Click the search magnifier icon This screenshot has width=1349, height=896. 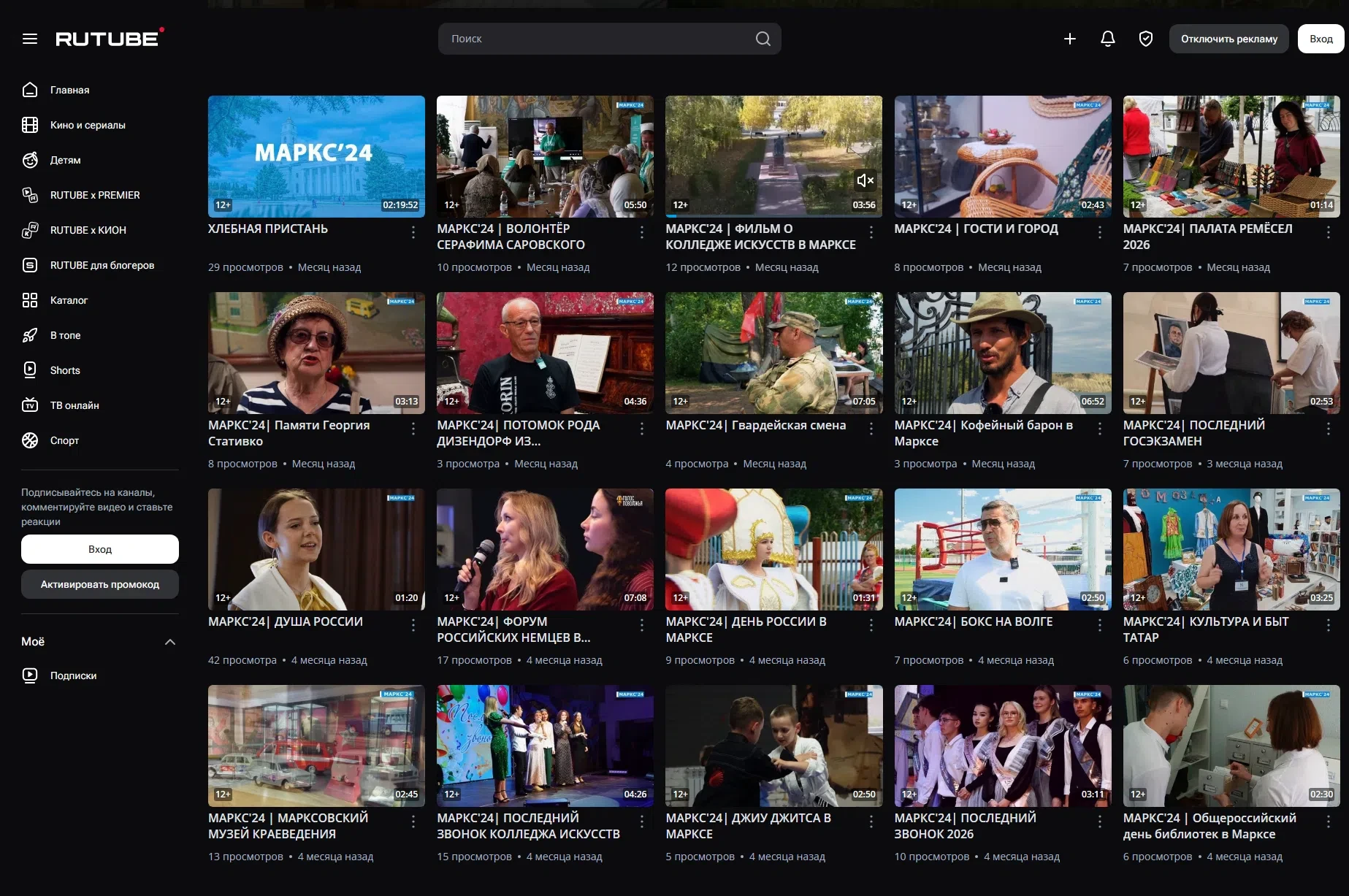[763, 39]
